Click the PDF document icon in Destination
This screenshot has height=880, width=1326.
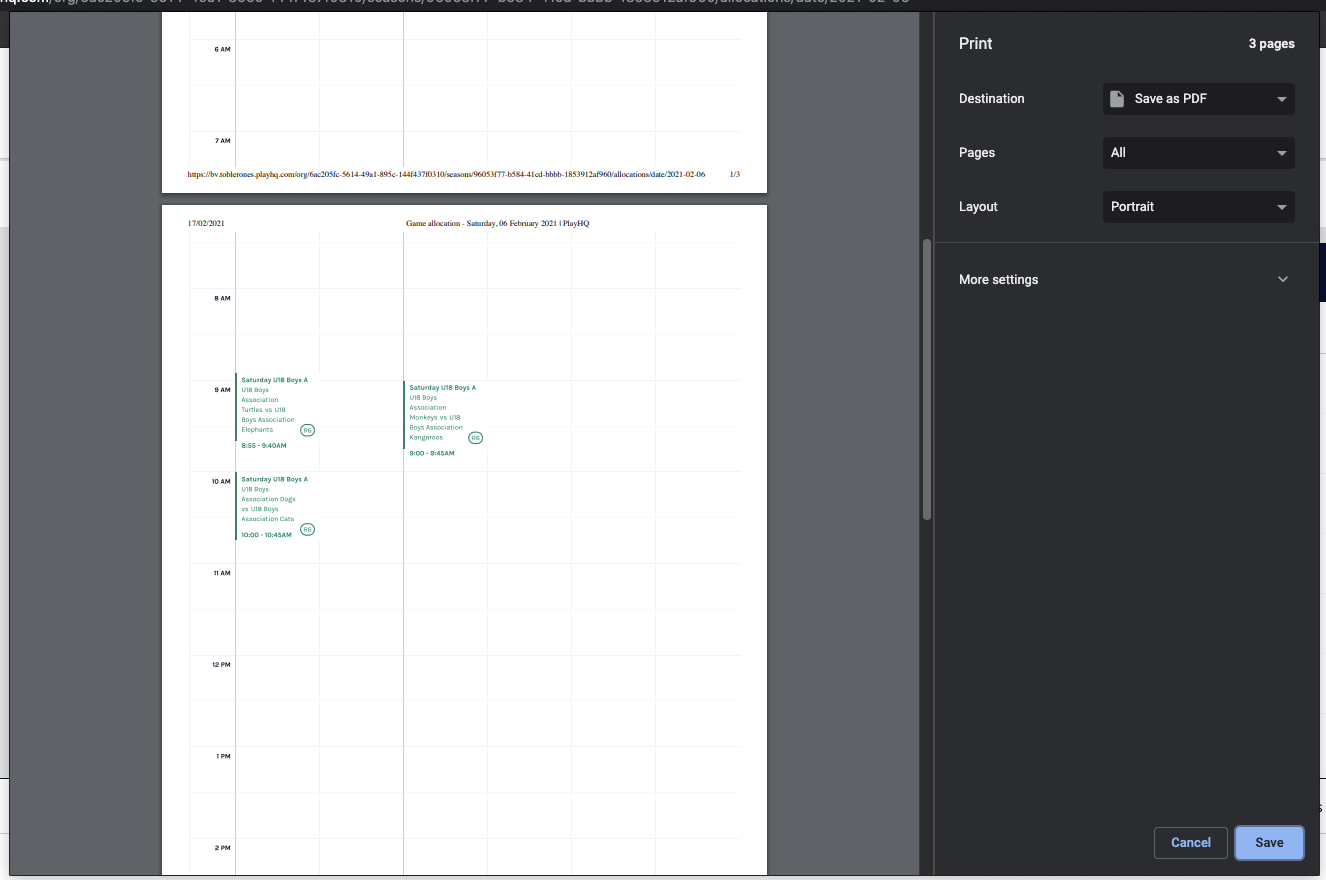point(1117,99)
